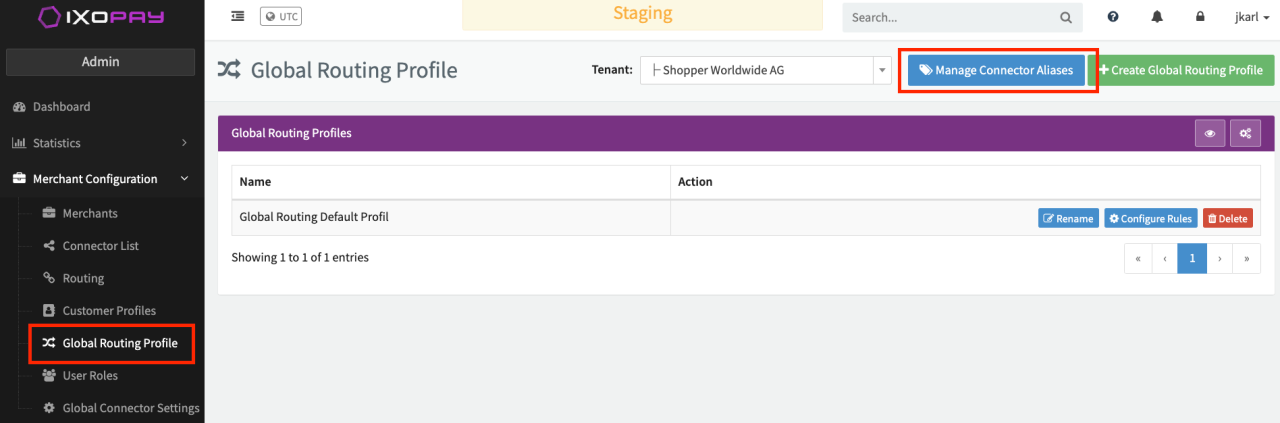Click the IXOPAY logo
The height and width of the screenshot is (423, 1280).
(102, 17)
